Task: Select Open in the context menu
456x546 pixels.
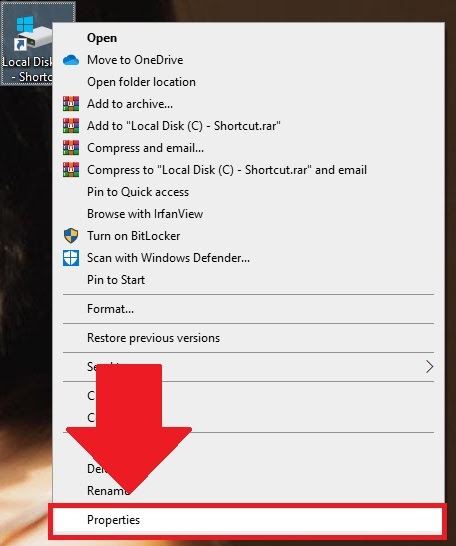Action: point(249,38)
